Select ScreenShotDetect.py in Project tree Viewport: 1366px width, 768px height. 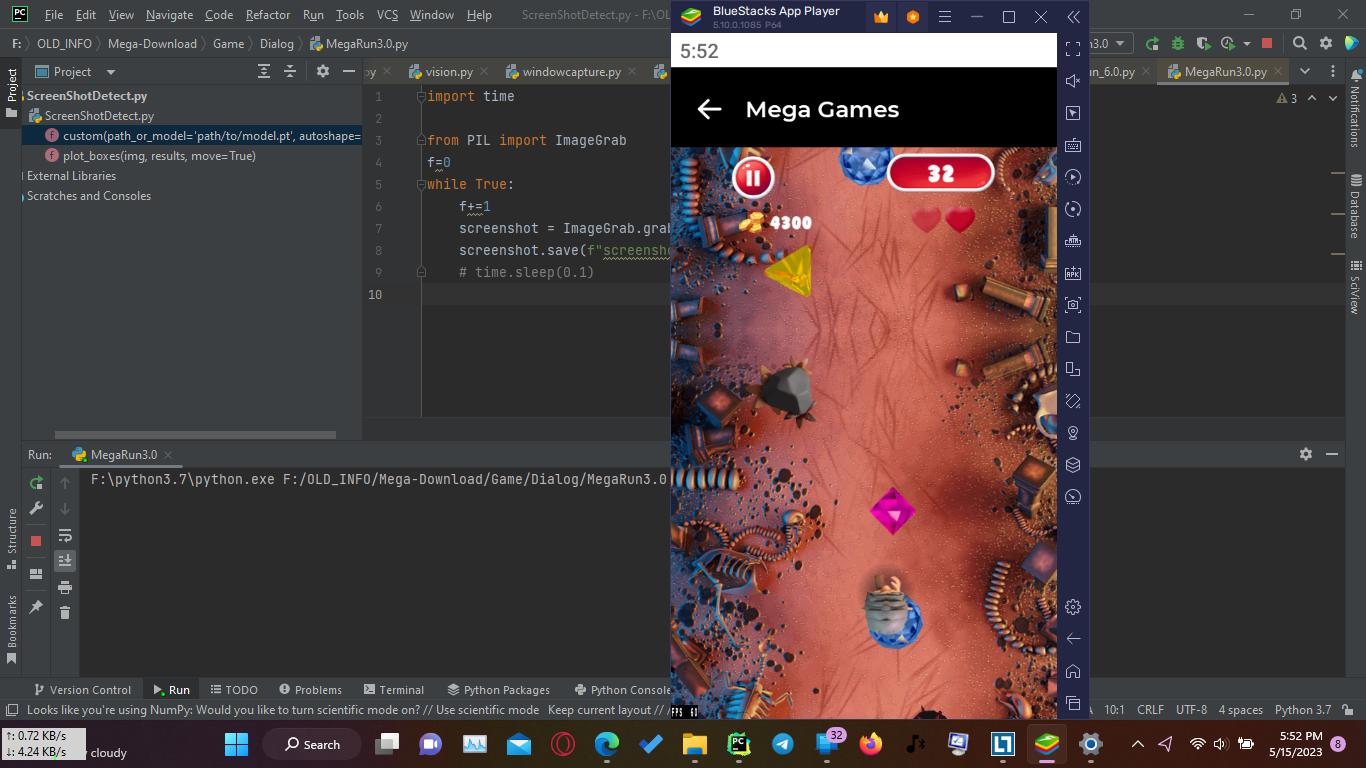(x=99, y=116)
